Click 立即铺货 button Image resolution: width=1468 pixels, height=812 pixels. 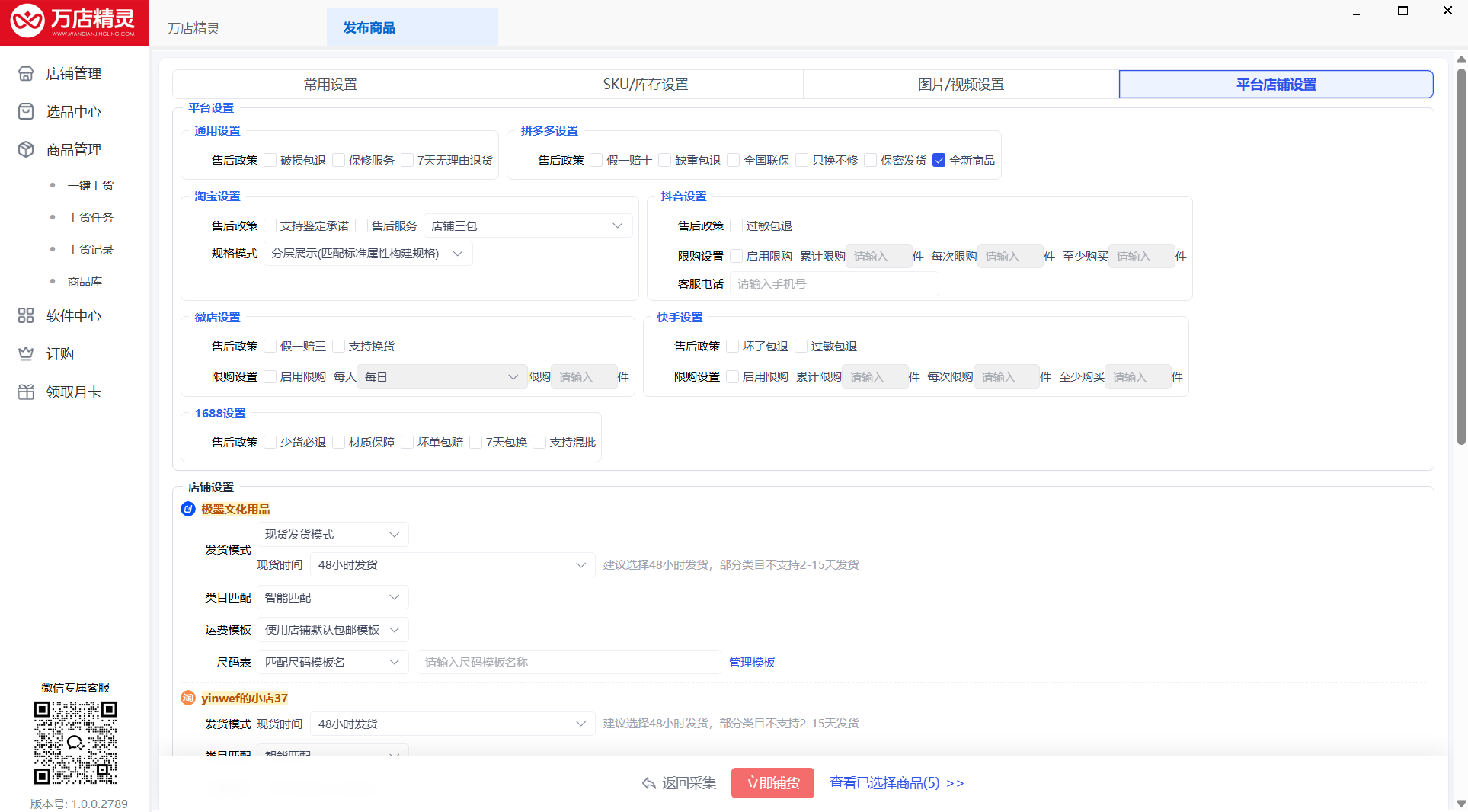[772, 783]
